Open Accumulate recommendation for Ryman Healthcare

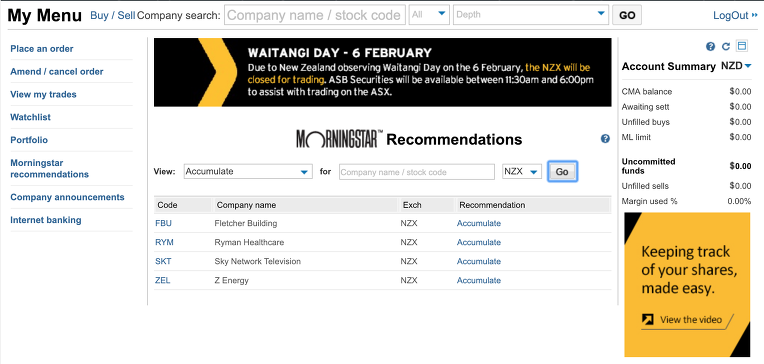coord(478,242)
